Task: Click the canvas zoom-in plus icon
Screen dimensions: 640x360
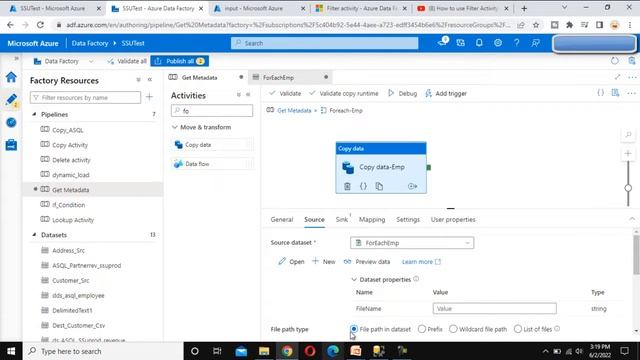Action: (628, 154)
